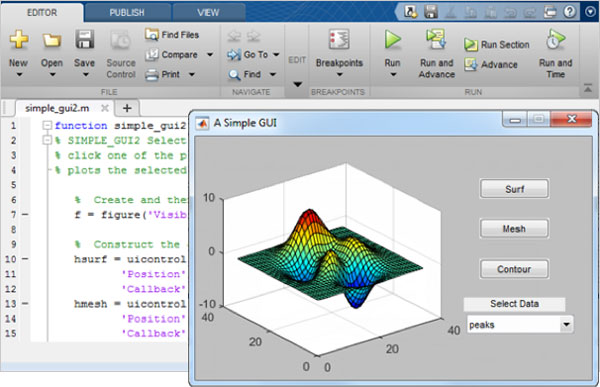The image size is (600, 387).
Task: Expand the Compare dropdown arrow
Action: (210, 55)
